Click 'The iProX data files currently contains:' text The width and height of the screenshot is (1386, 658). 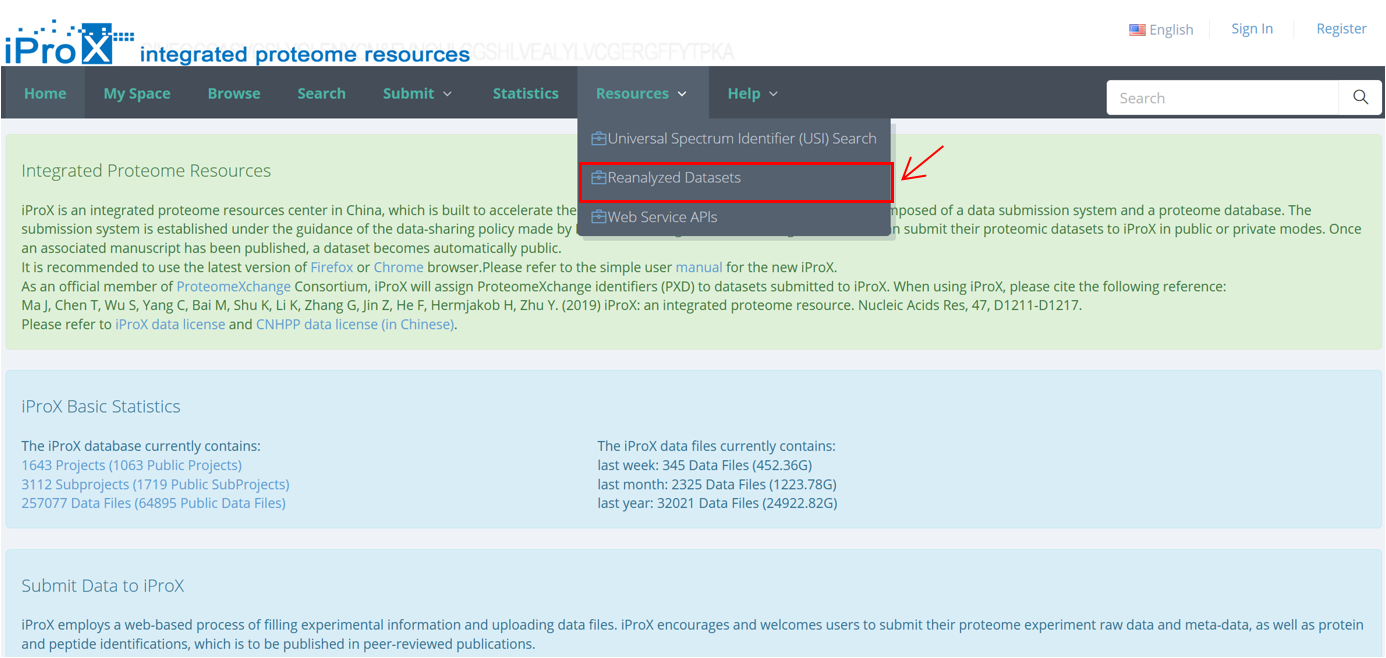(716, 446)
